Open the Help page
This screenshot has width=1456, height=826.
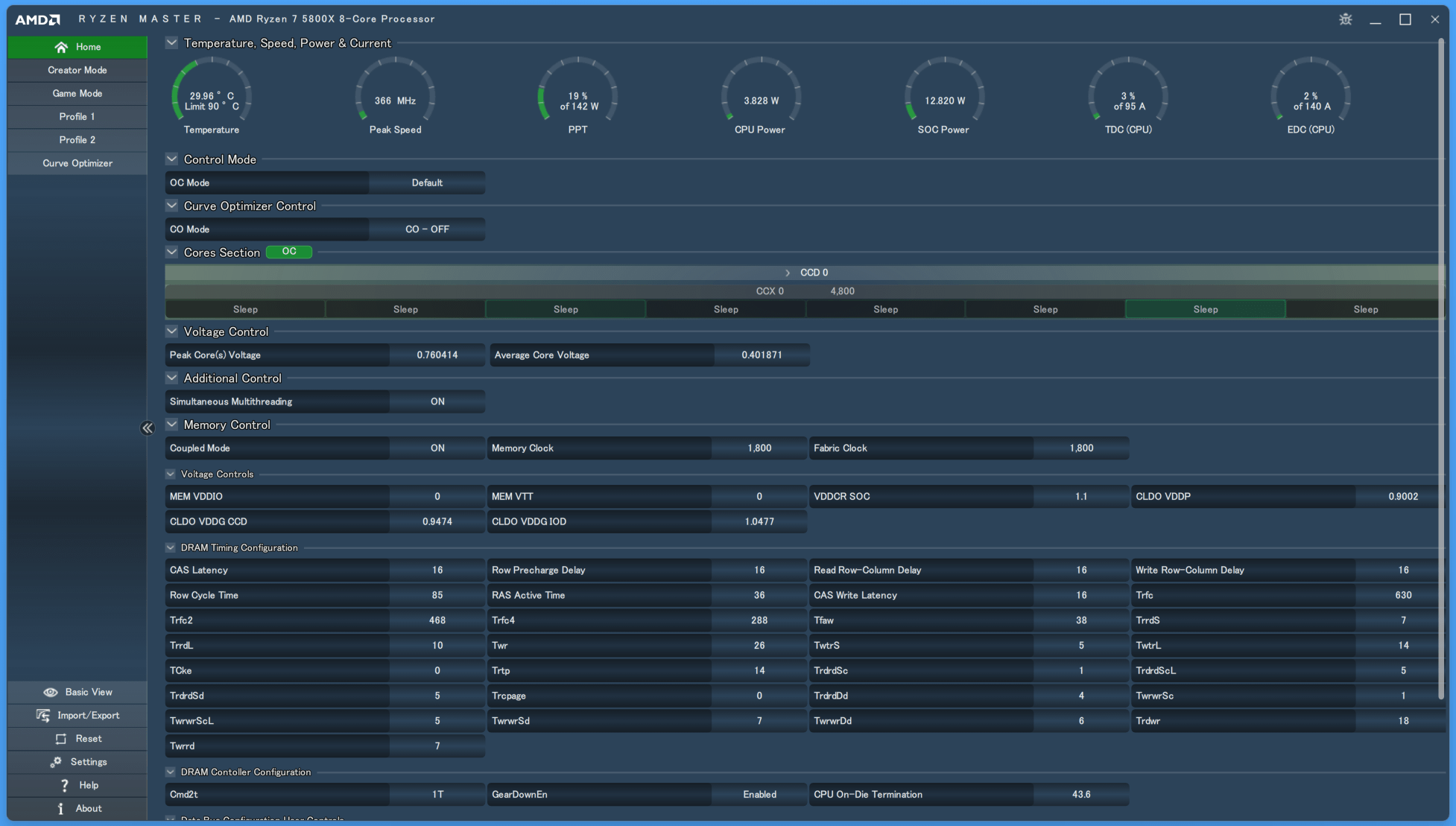77,785
